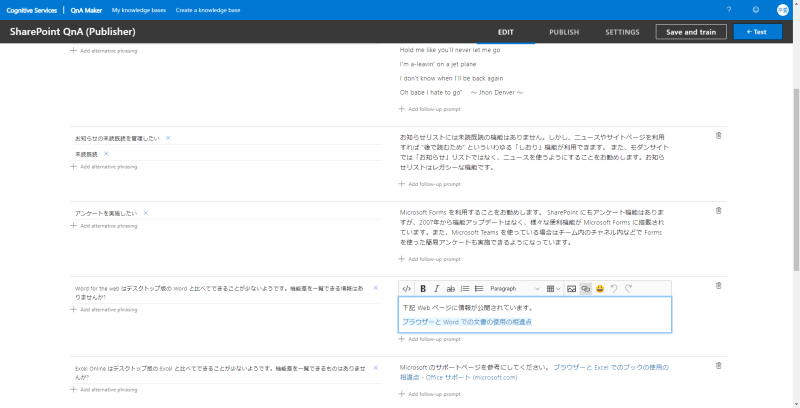Viewport: 800px width, 408px height.
Task: Click the お知らせリスト answer text
Action: coord(532,152)
